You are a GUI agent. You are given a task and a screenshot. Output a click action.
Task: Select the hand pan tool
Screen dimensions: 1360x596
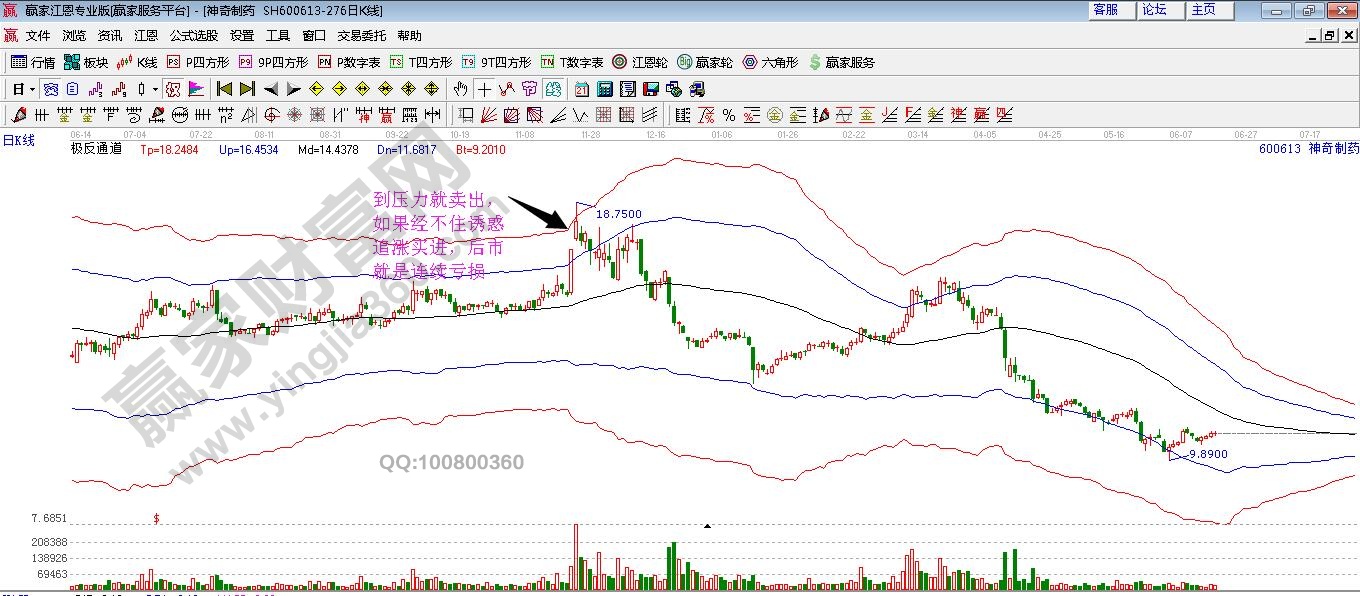(x=460, y=89)
